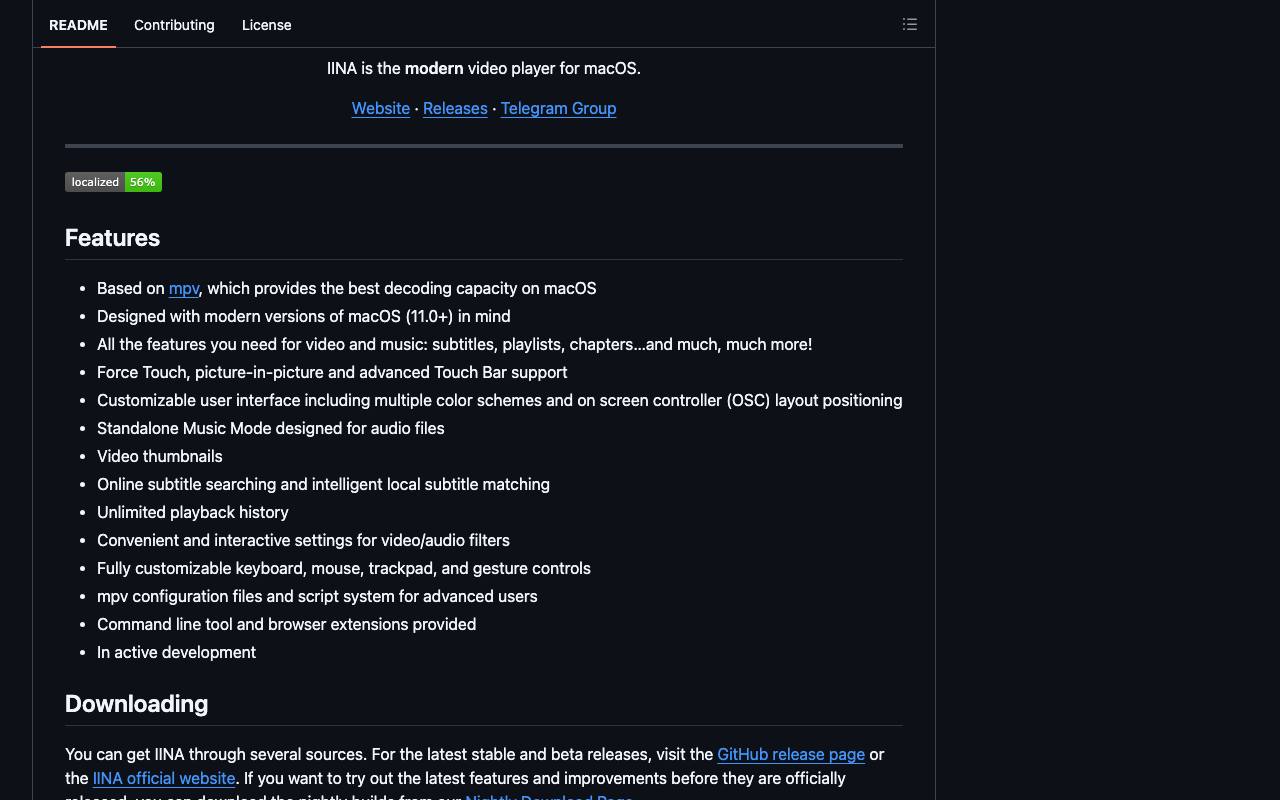This screenshot has width=1280, height=800.
Task: Follow the mpv link
Action: [x=184, y=288]
